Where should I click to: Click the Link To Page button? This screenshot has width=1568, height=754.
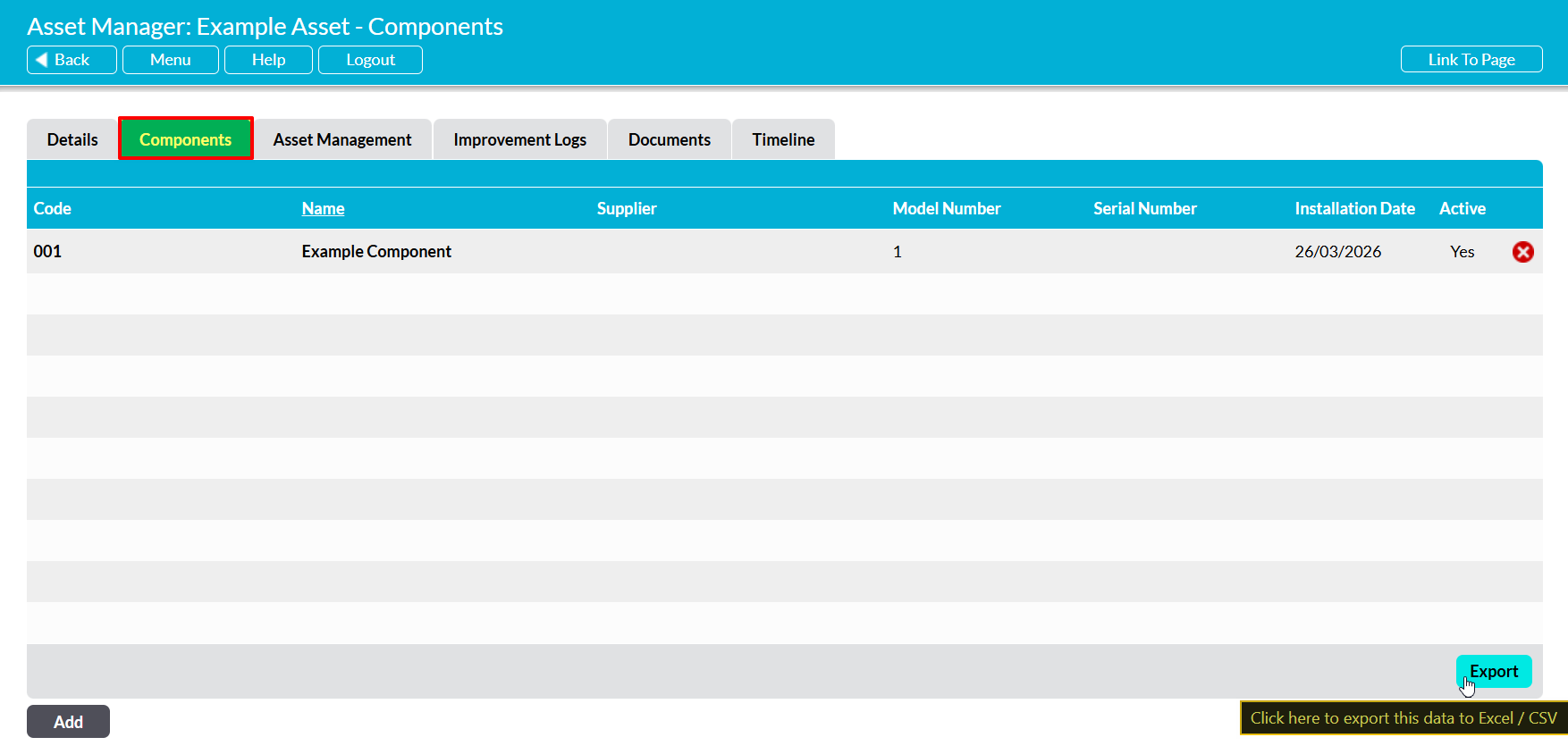[1471, 60]
